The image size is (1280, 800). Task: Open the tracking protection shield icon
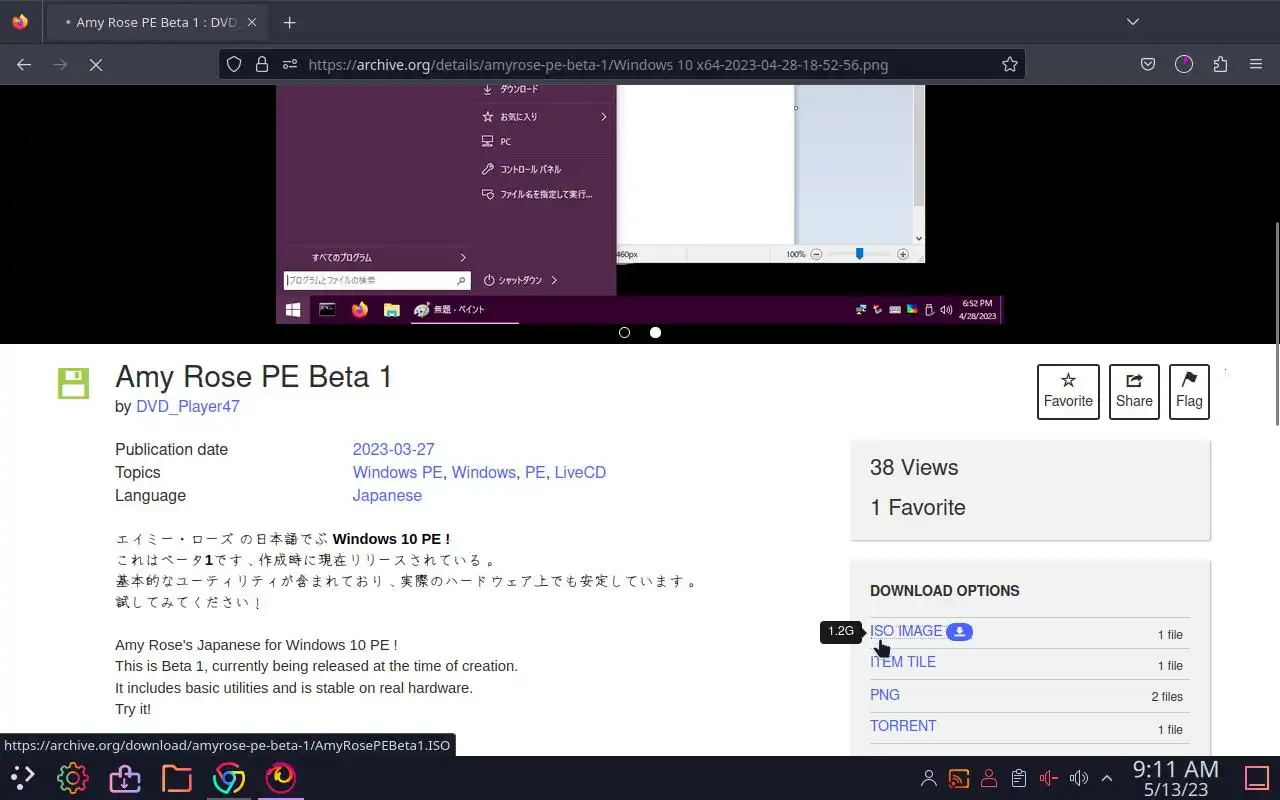[233, 64]
